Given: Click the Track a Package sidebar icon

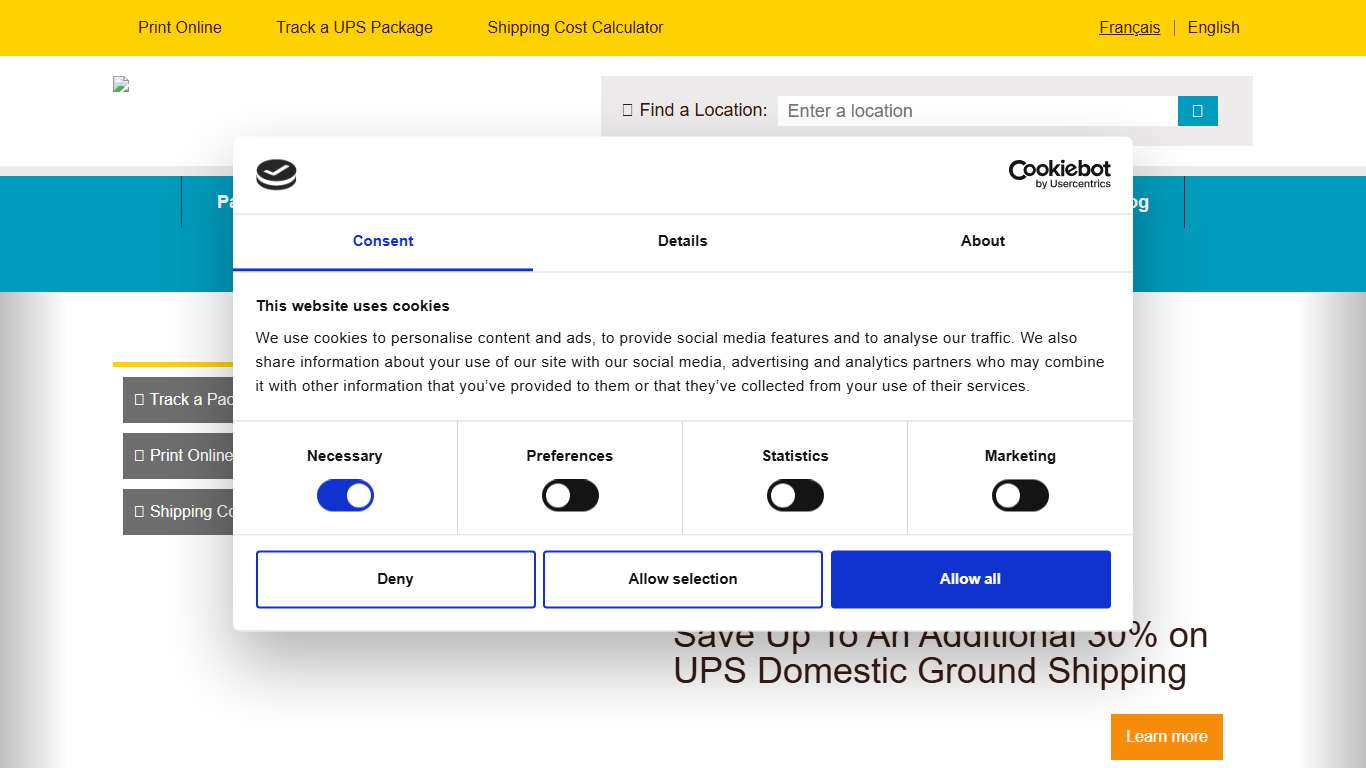Looking at the screenshot, I should (138, 399).
